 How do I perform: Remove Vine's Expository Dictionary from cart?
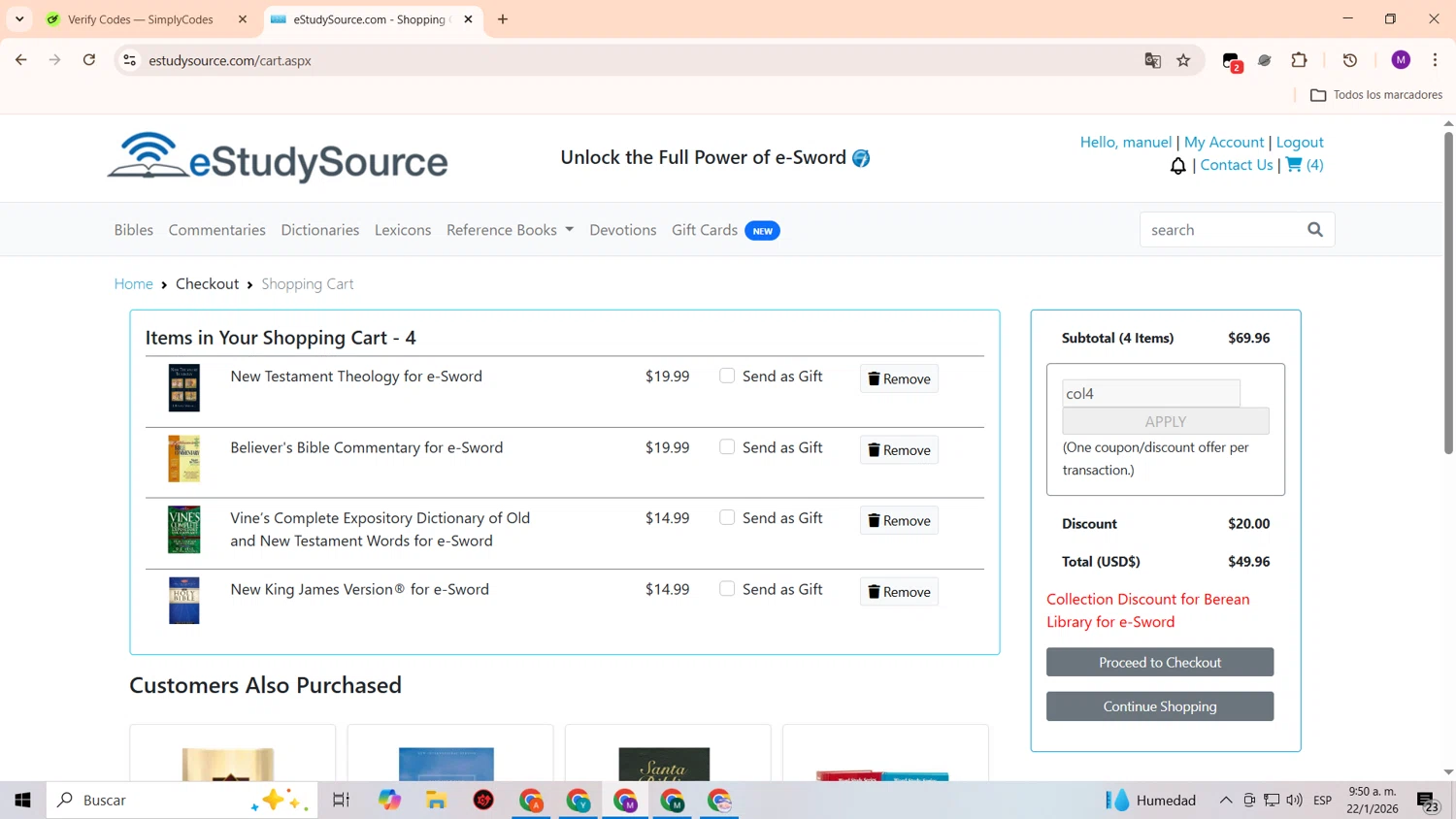click(899, 520)
